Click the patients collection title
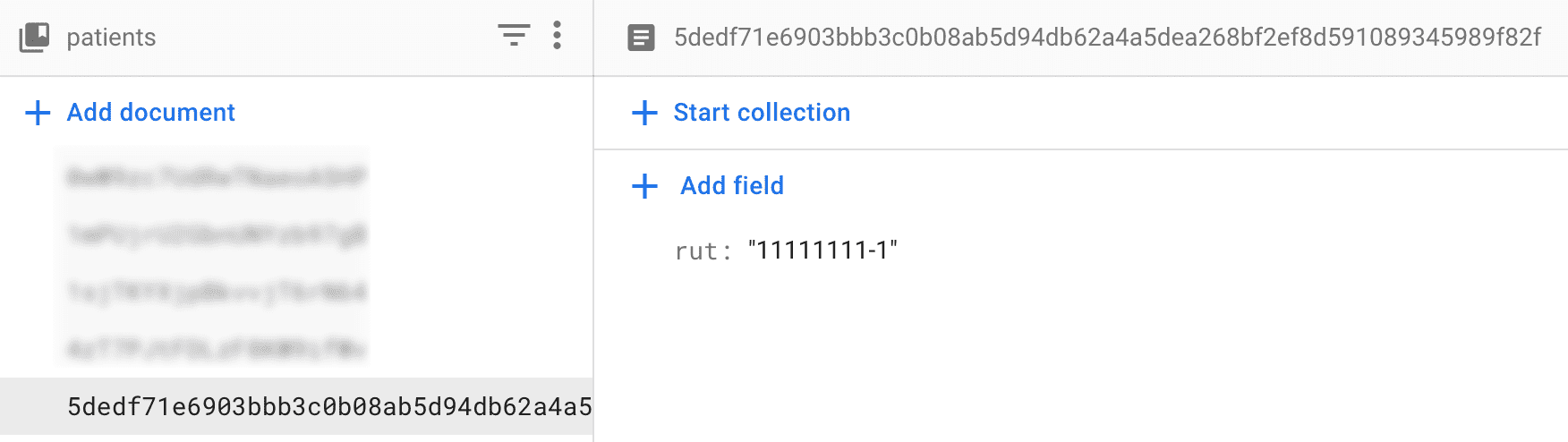1568x442 pixels. [x=111, y=38]
